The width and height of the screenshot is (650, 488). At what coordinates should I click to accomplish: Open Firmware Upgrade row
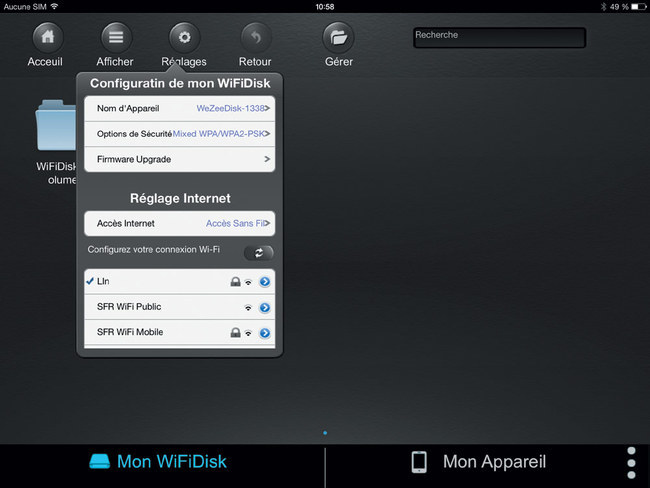(179, 159)
